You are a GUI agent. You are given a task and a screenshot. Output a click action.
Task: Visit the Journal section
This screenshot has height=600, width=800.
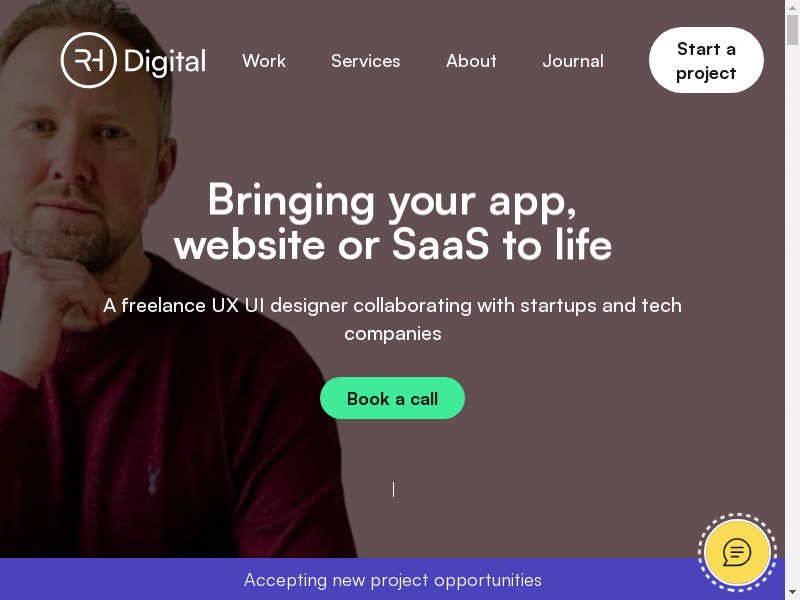coord(573,61)
